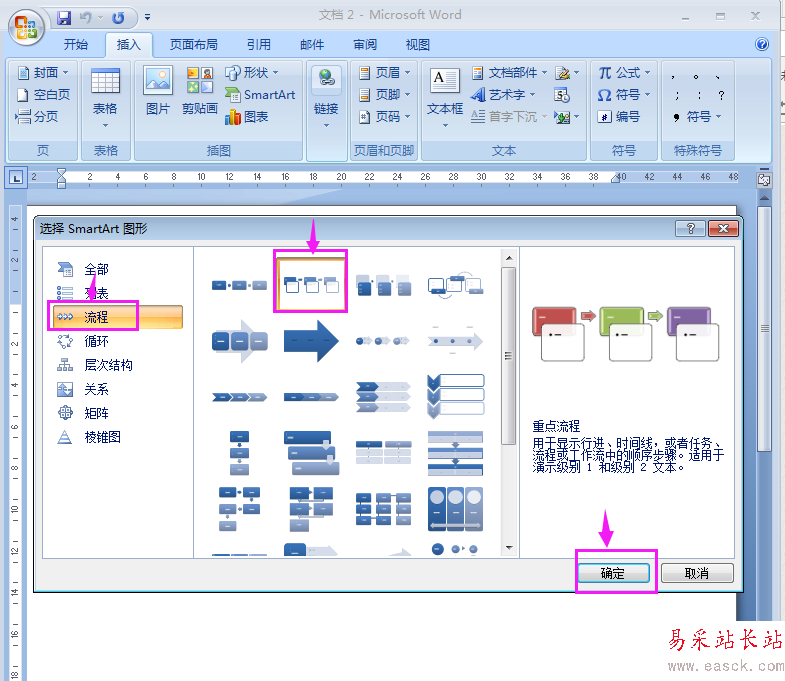Insert a 空白页 blank page
Viewport: 785px width, 681px height.
[x=43, y=95]
